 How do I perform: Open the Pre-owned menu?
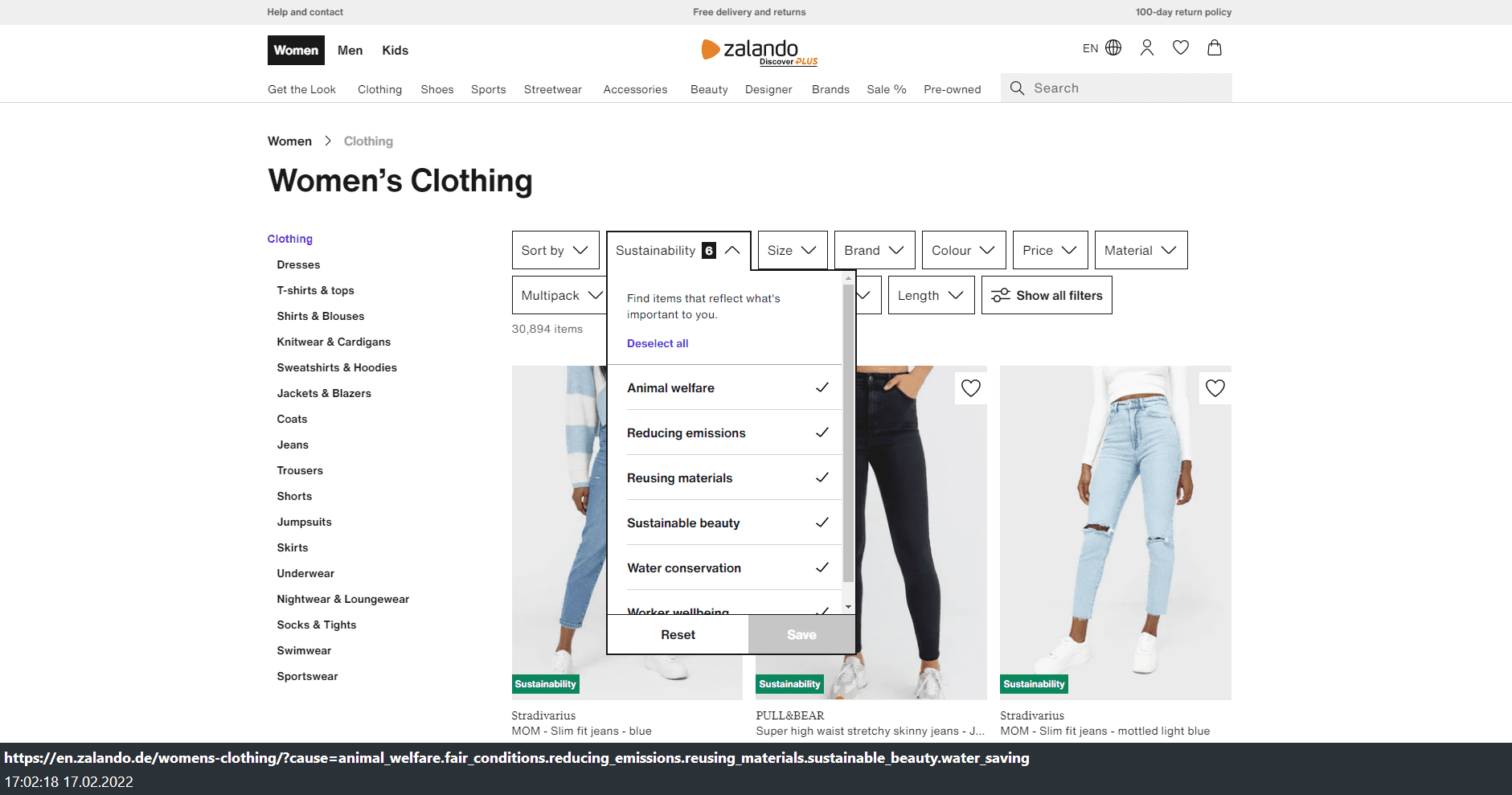point(953,89)
